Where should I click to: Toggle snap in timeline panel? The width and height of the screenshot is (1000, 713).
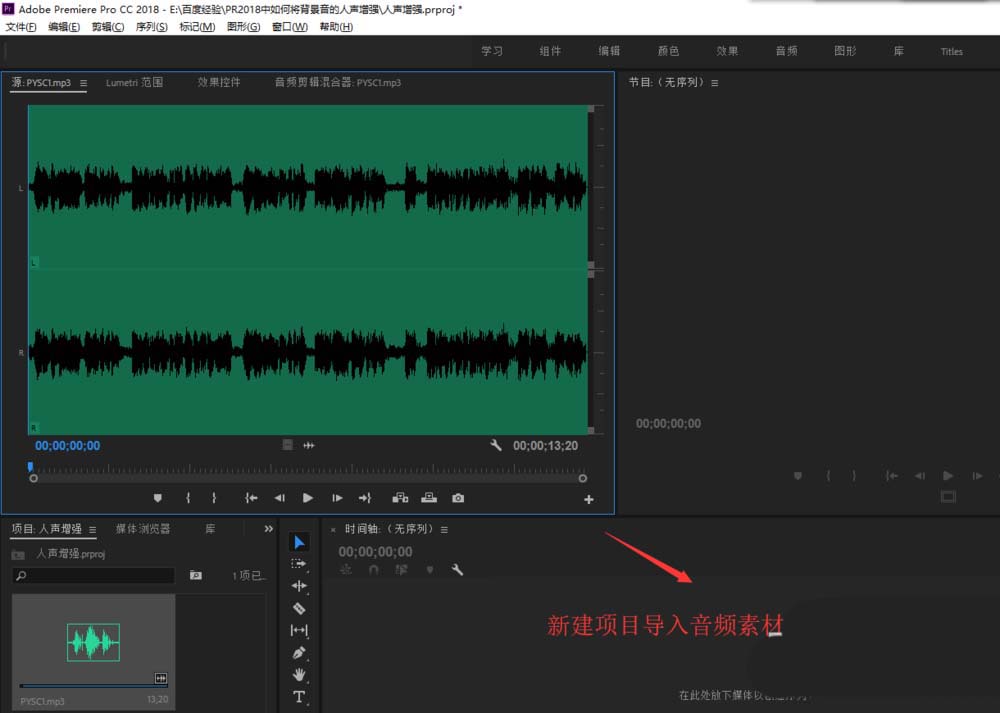coord(374,570)
